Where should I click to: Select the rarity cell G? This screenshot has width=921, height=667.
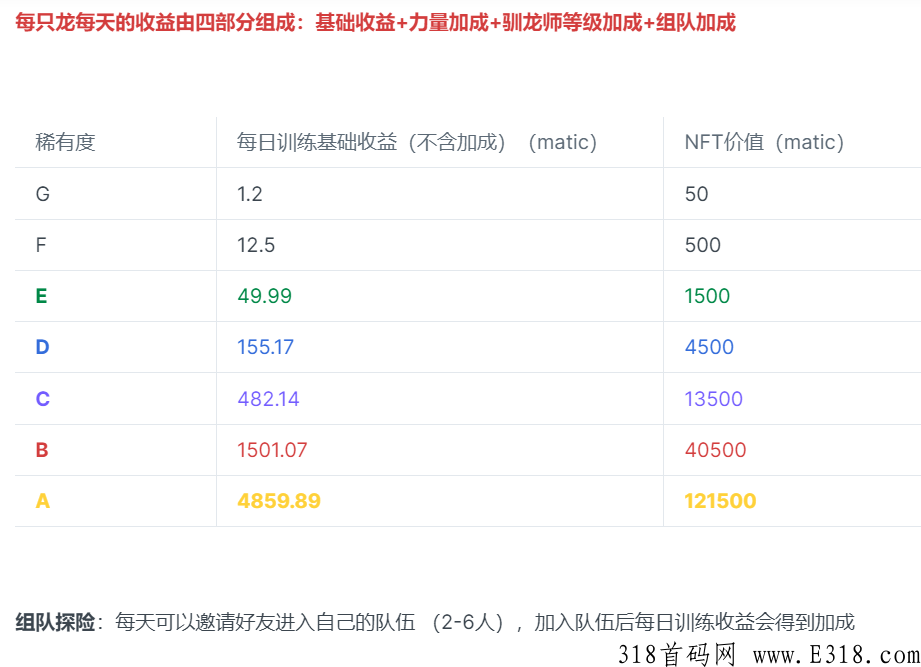point(43,194)
